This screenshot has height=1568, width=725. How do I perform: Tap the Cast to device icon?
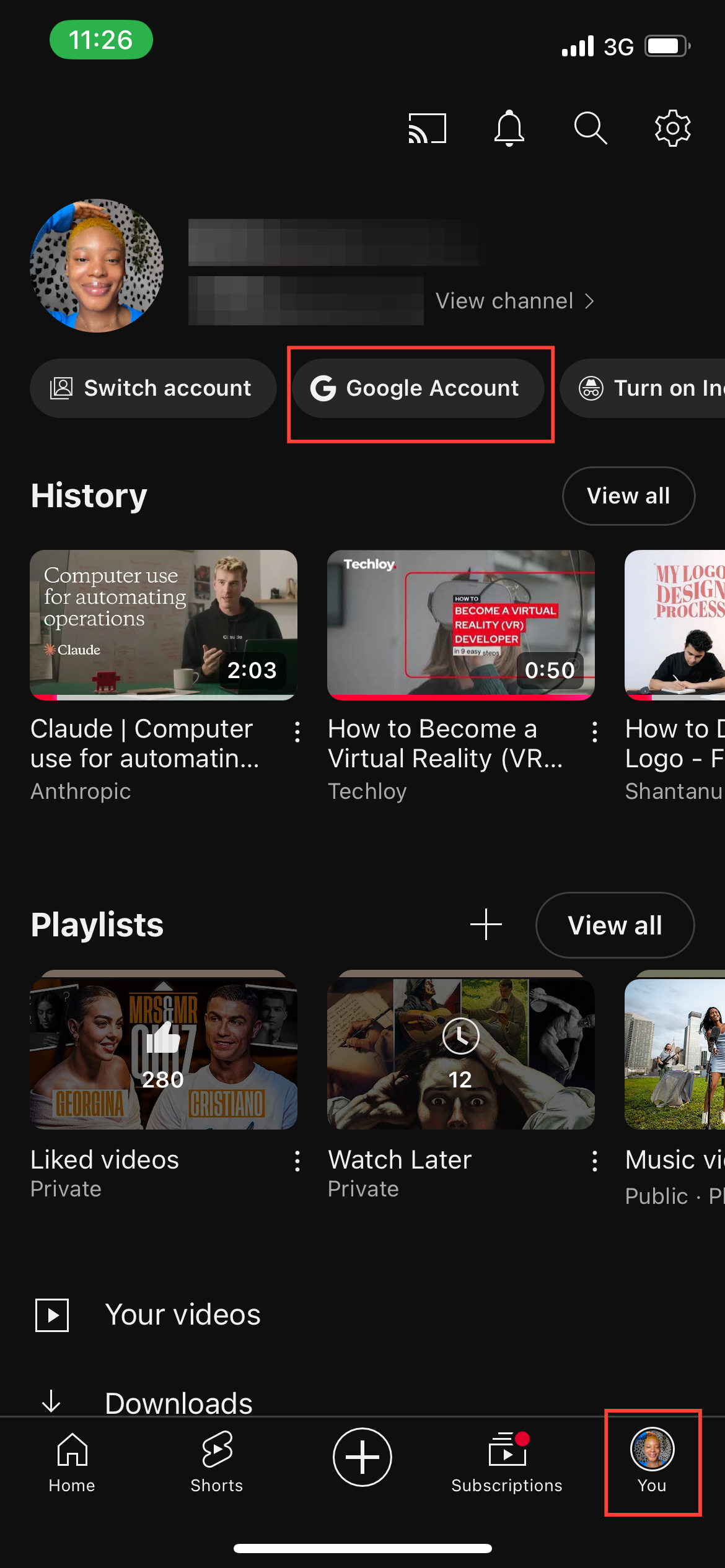coord(427,128)
